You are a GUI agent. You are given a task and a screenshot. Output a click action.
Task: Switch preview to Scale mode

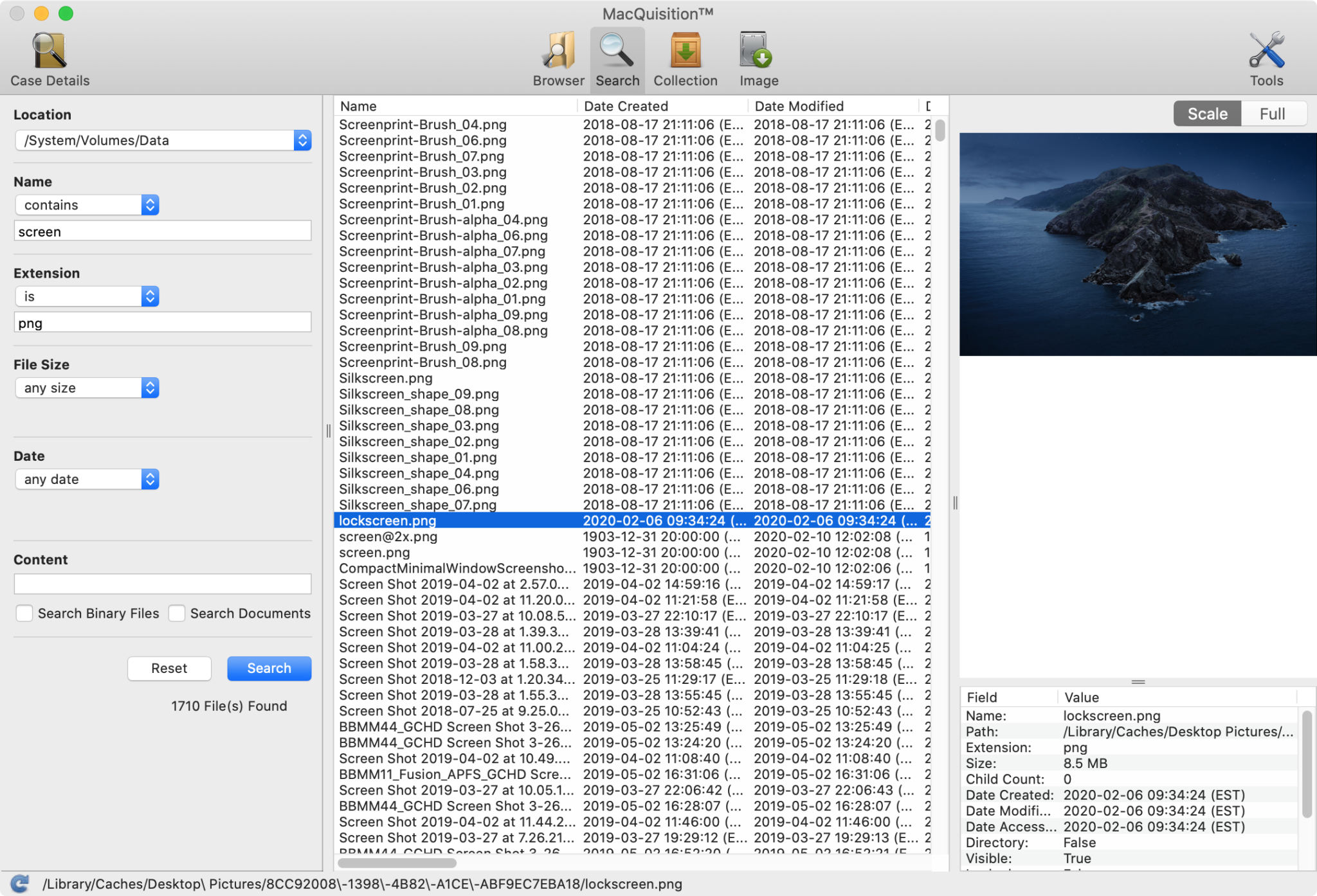click(1207, 114)
